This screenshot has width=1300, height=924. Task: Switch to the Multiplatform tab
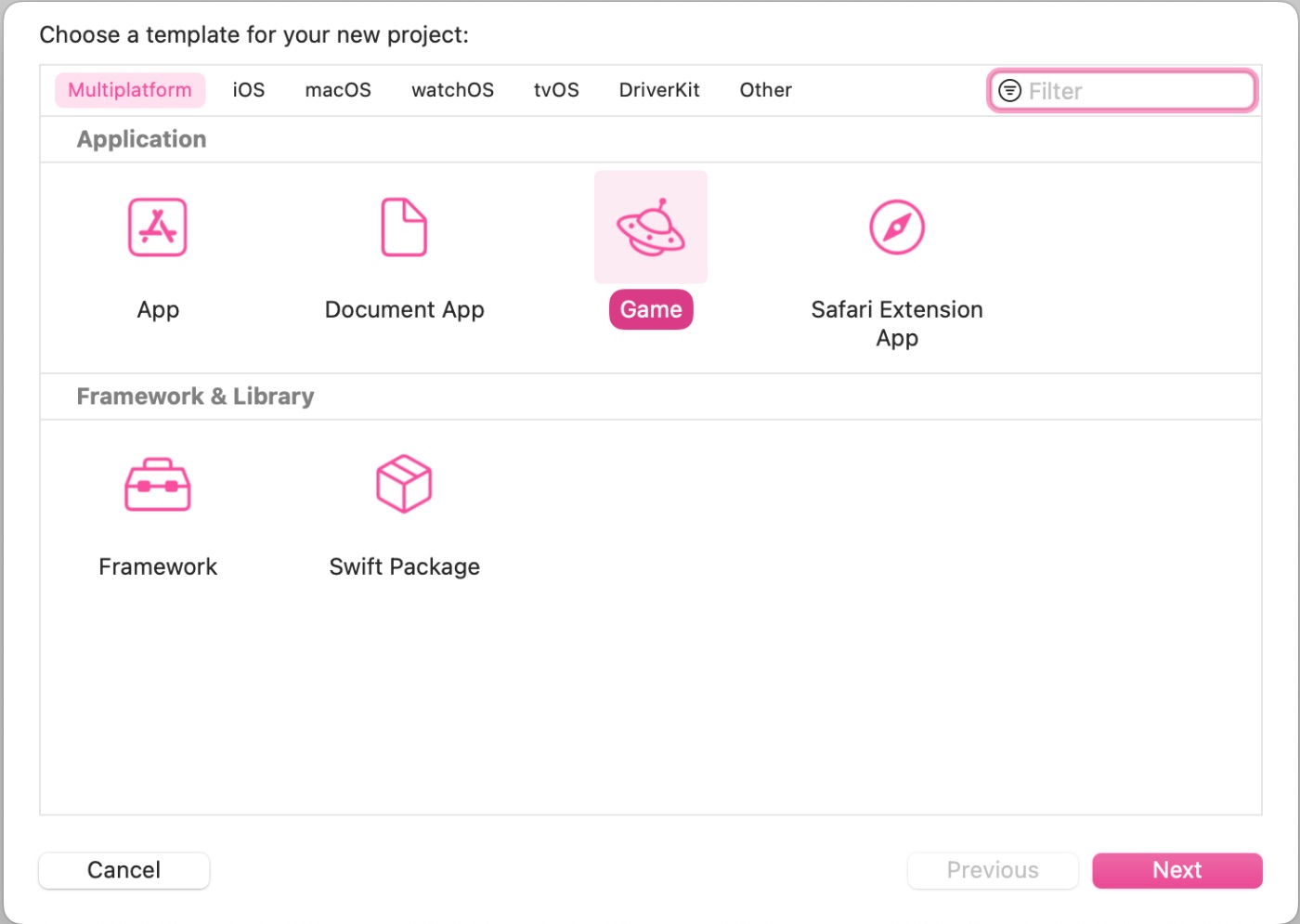click(x=130, y=90)
